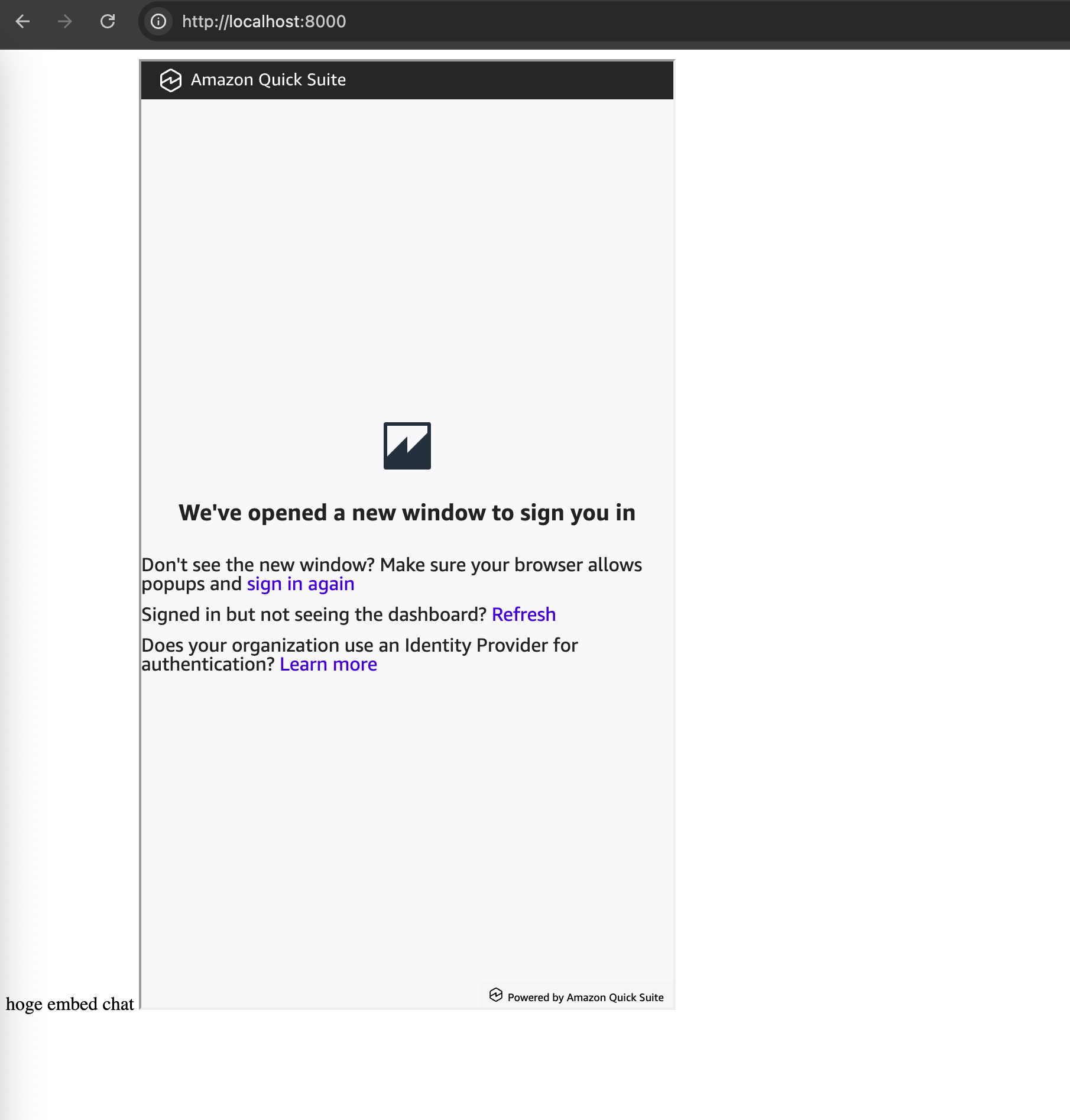Viewport: 1070px width, 1120px height.
Task: Open the site information icon beside the URL
Action: click(158, 22)
